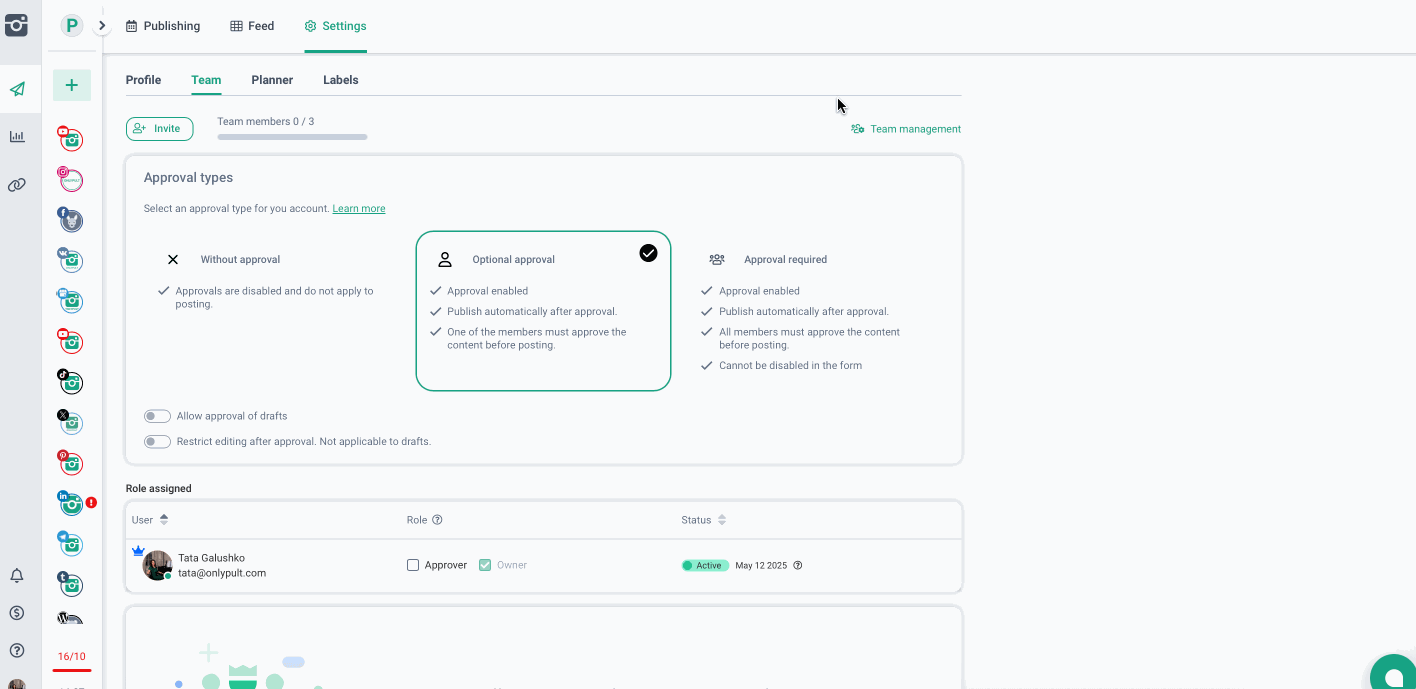Open the dollar sign billing icon
The height and width of the screenshot is (689, 1416).
point(17,613)
